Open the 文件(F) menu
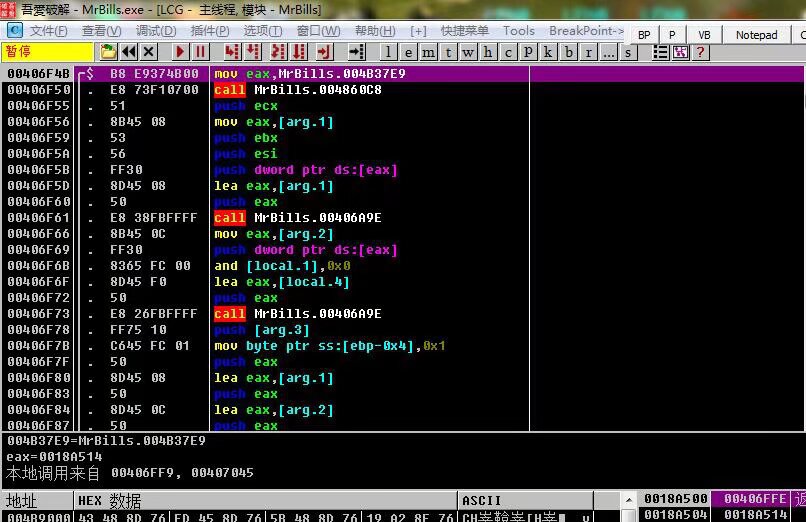Screen dimensions: 806x522 coord(48,31)
